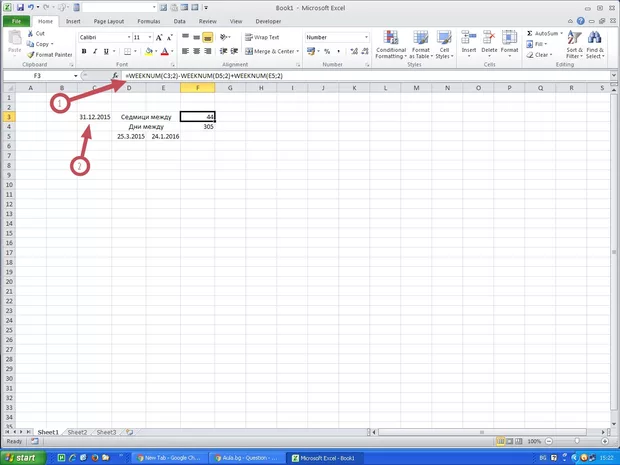
Task: Align text left
Action: [x=185, y=51]
